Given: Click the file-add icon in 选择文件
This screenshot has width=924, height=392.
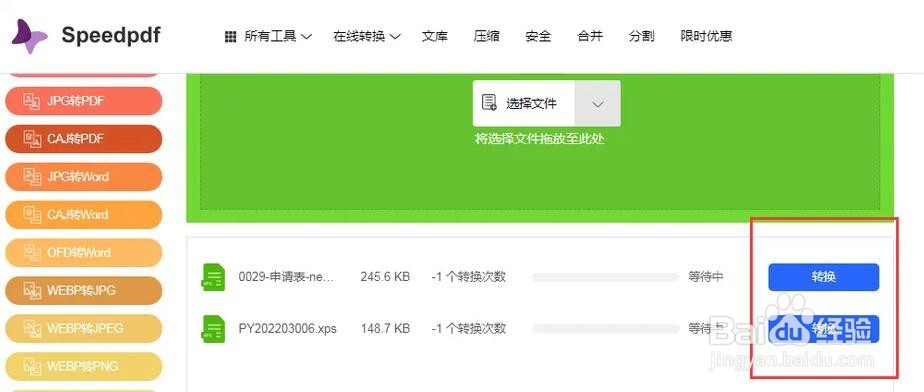Looking at the screenshot, I should [490, 103].
